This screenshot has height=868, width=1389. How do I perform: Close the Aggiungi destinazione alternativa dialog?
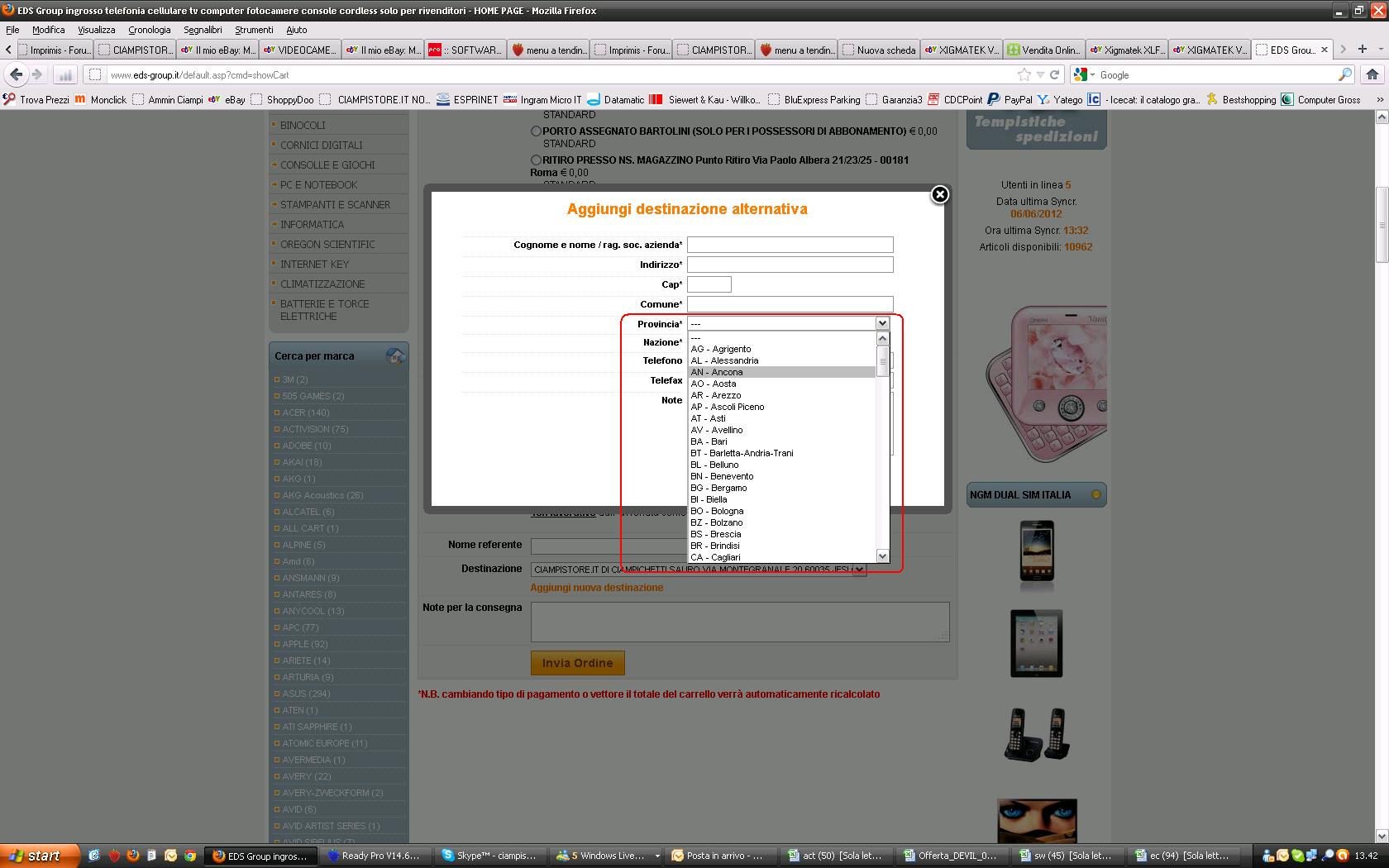[940, 195]
